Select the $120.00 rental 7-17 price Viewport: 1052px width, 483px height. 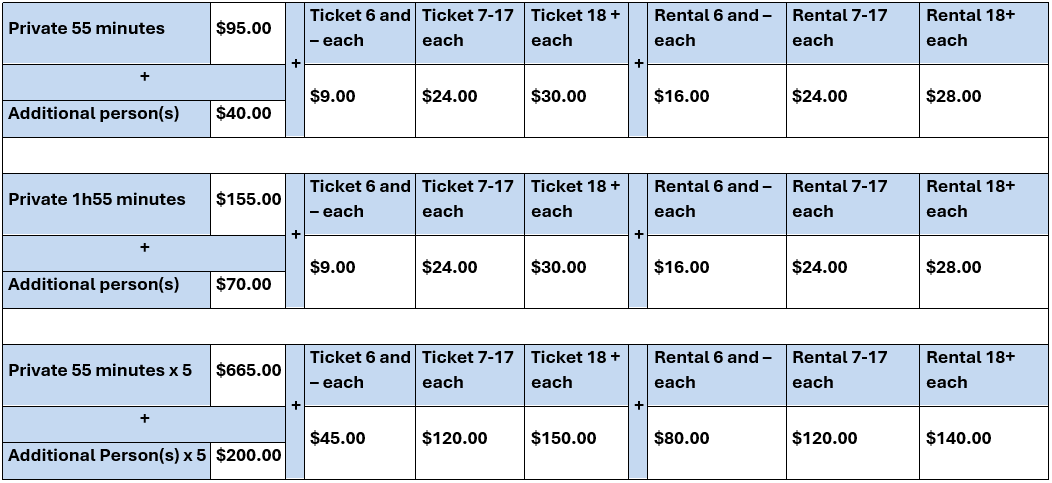click(x=853, y=443)
